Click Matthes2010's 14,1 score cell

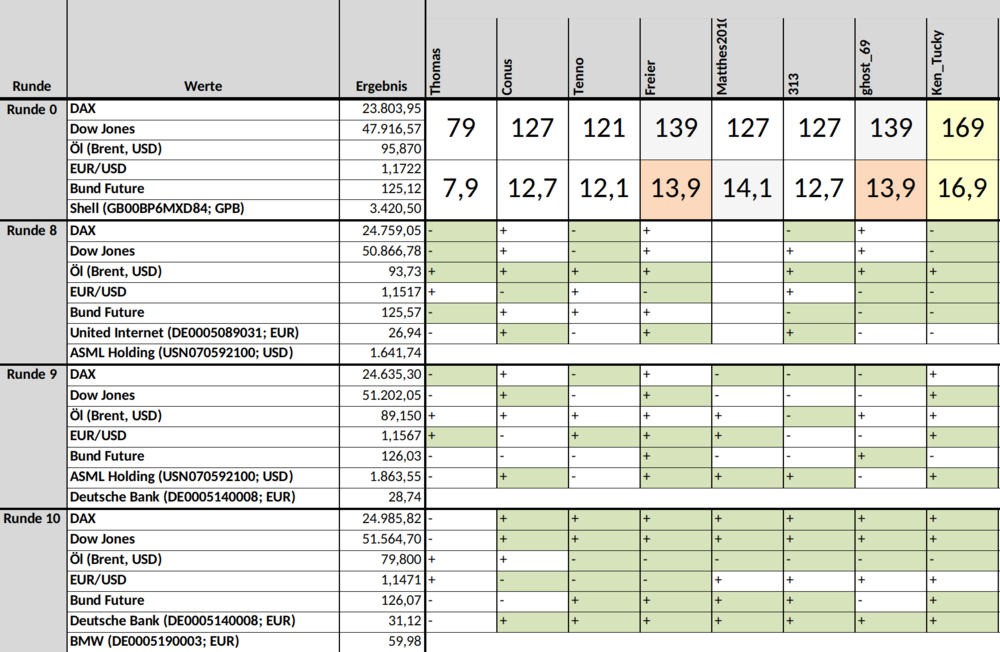[x=747, y=189]
